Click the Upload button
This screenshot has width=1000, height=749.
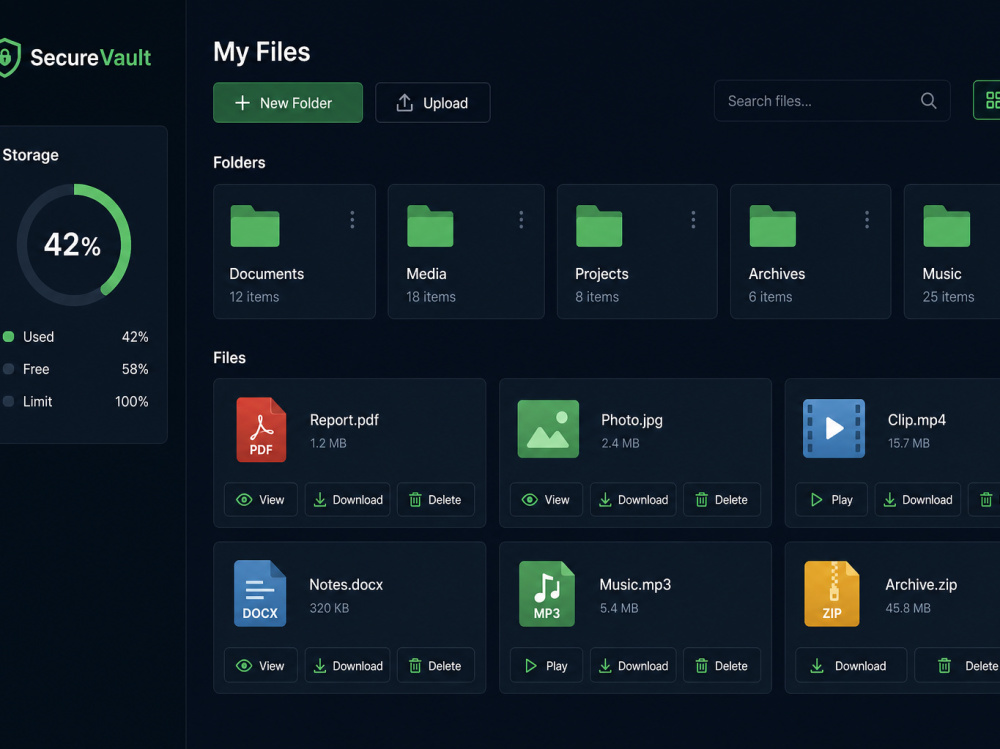click(x=432, y=103)
